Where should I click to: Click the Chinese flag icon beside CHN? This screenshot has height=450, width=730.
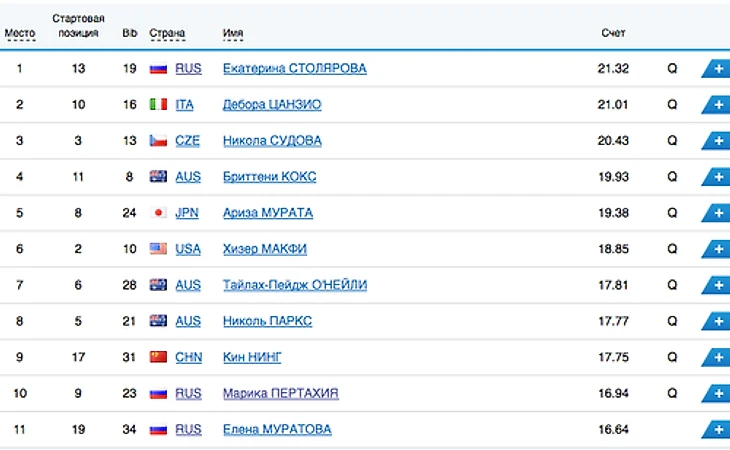[158, 357]
